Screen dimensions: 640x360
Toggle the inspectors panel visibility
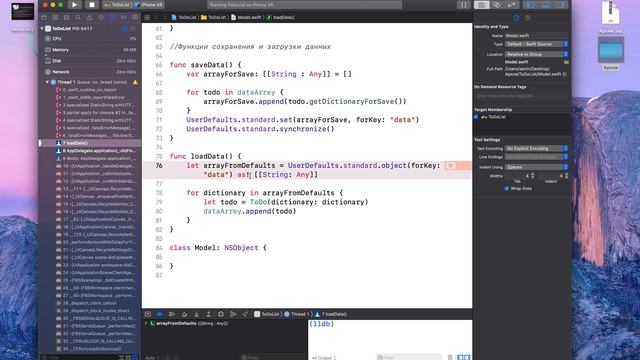560,5
